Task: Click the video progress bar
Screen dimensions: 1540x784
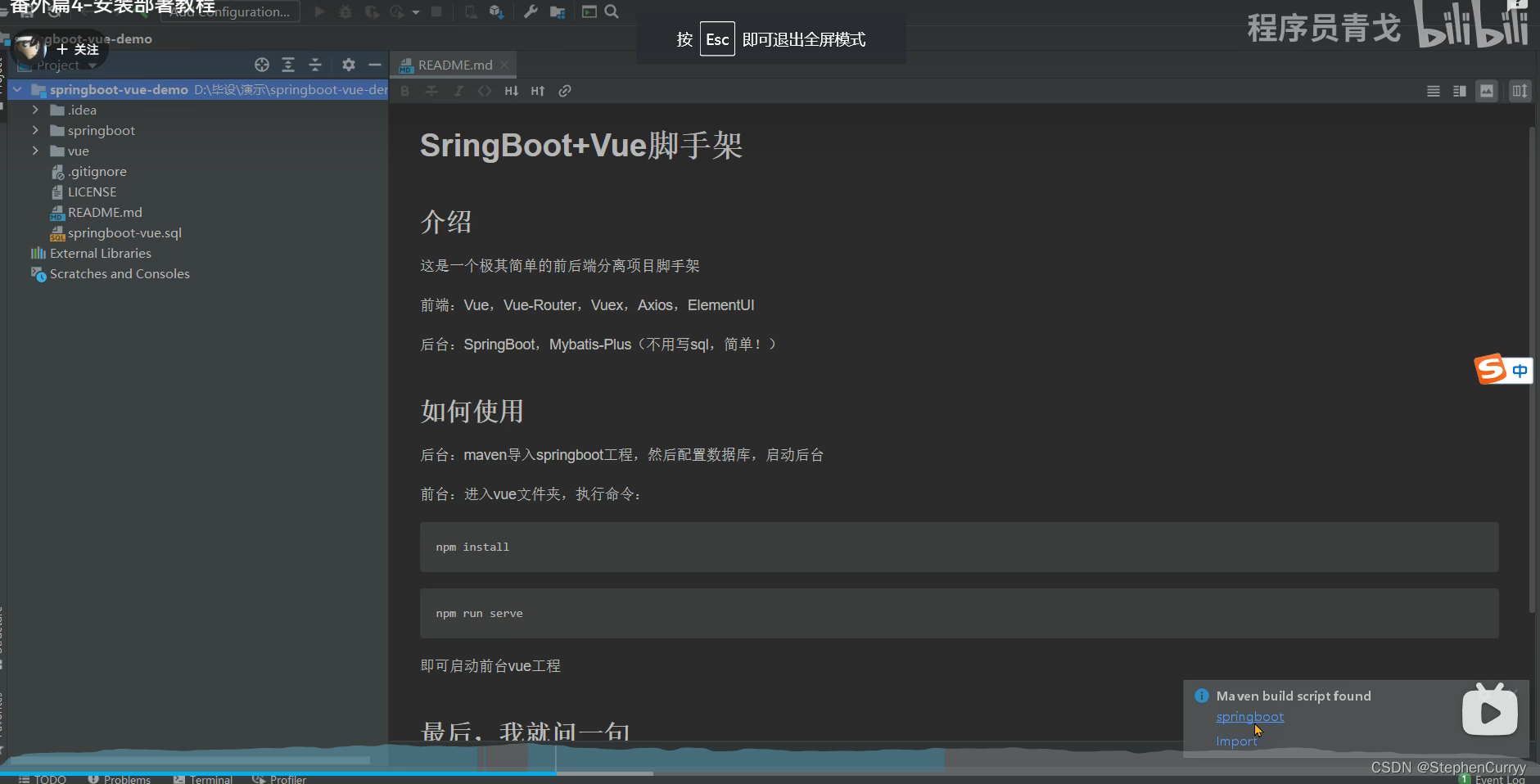Action: pyautogui.click(x=770, y=773)
